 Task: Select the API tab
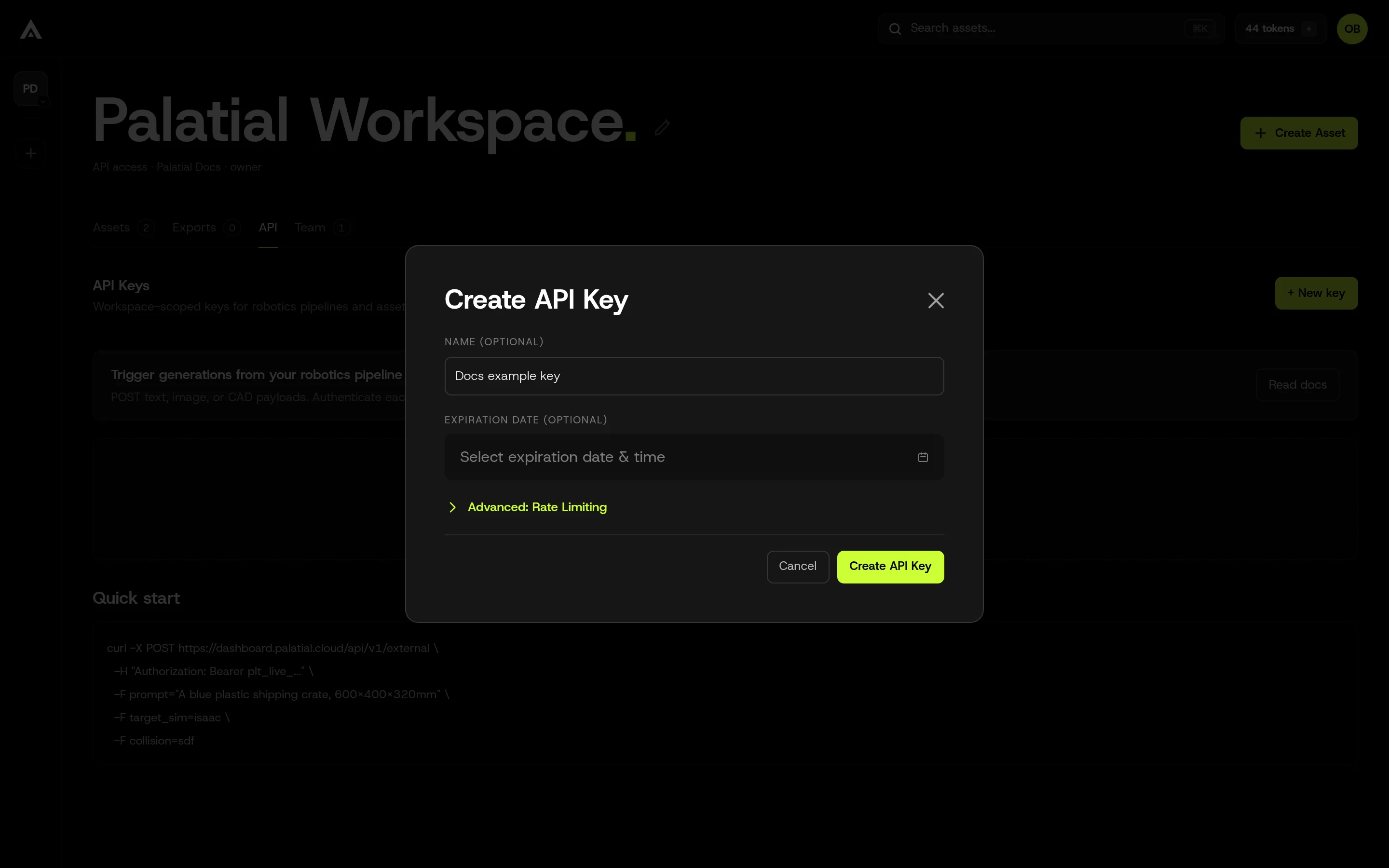268,228
